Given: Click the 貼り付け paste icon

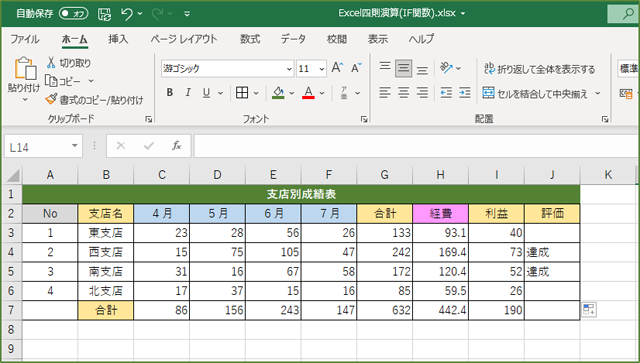Looking at the screenshot, I should [x=25, y=68].
